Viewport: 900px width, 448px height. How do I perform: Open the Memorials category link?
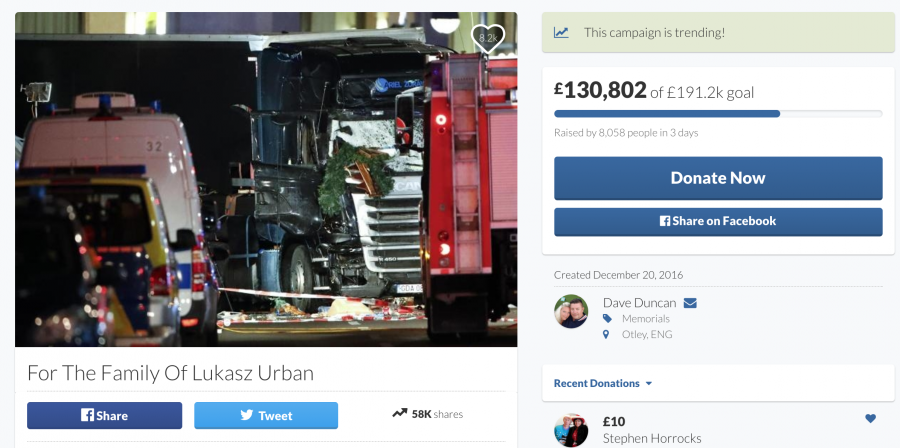(x=646, y=318)
